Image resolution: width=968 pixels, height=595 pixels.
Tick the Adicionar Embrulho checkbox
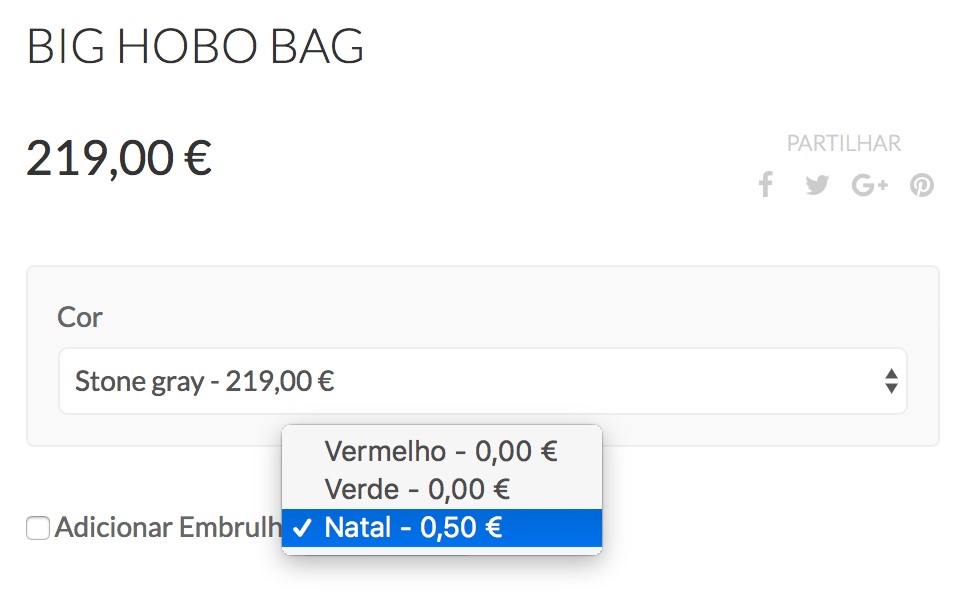point(38,528)
